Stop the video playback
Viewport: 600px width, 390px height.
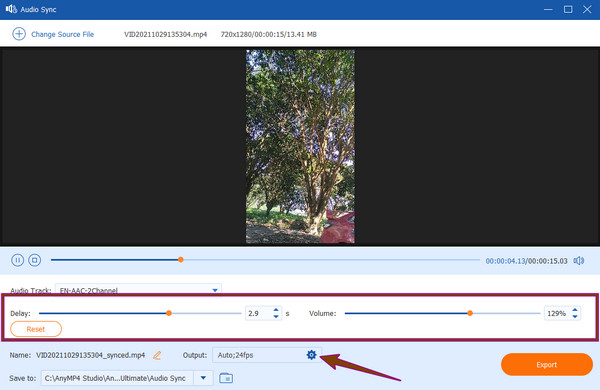tap(34, 260)
